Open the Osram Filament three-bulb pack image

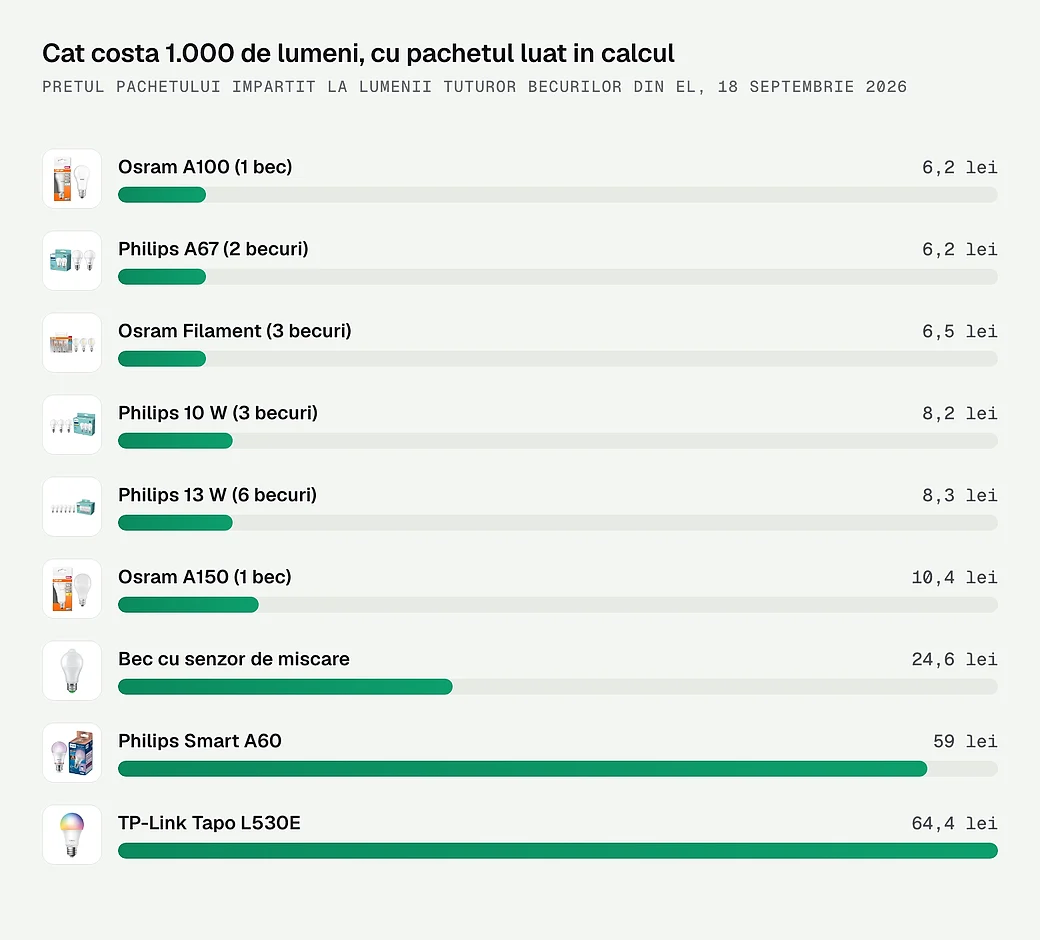72,342
